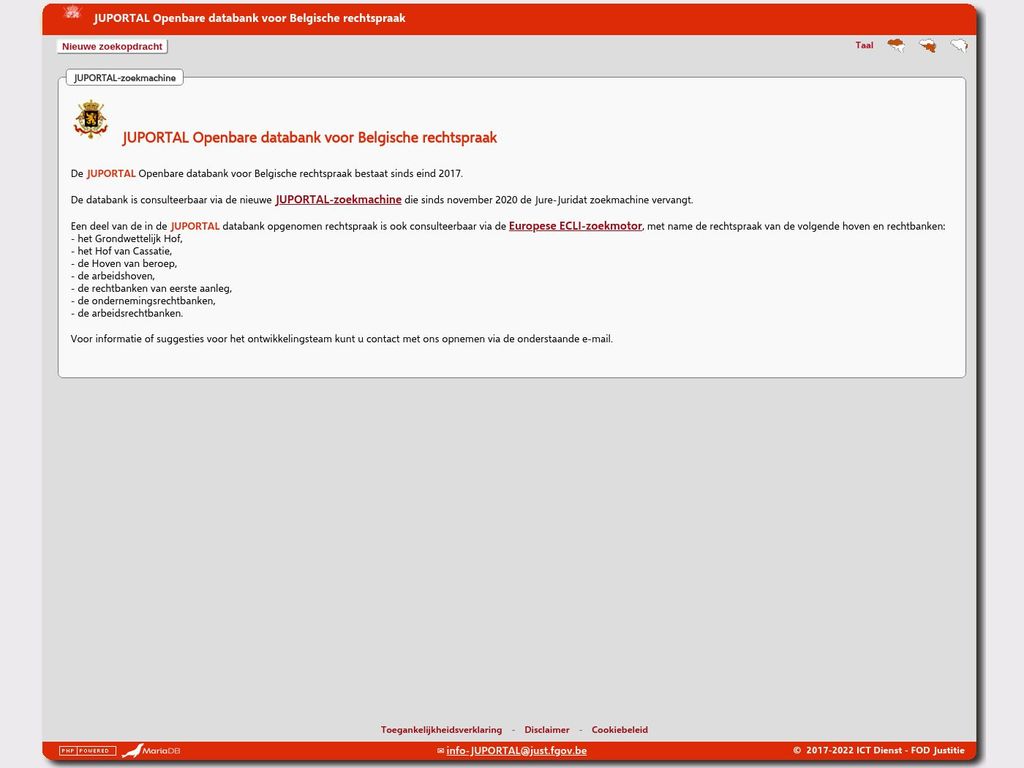
Task: Click the envelope icon beside the email address
Action: (x=441, y=751)
